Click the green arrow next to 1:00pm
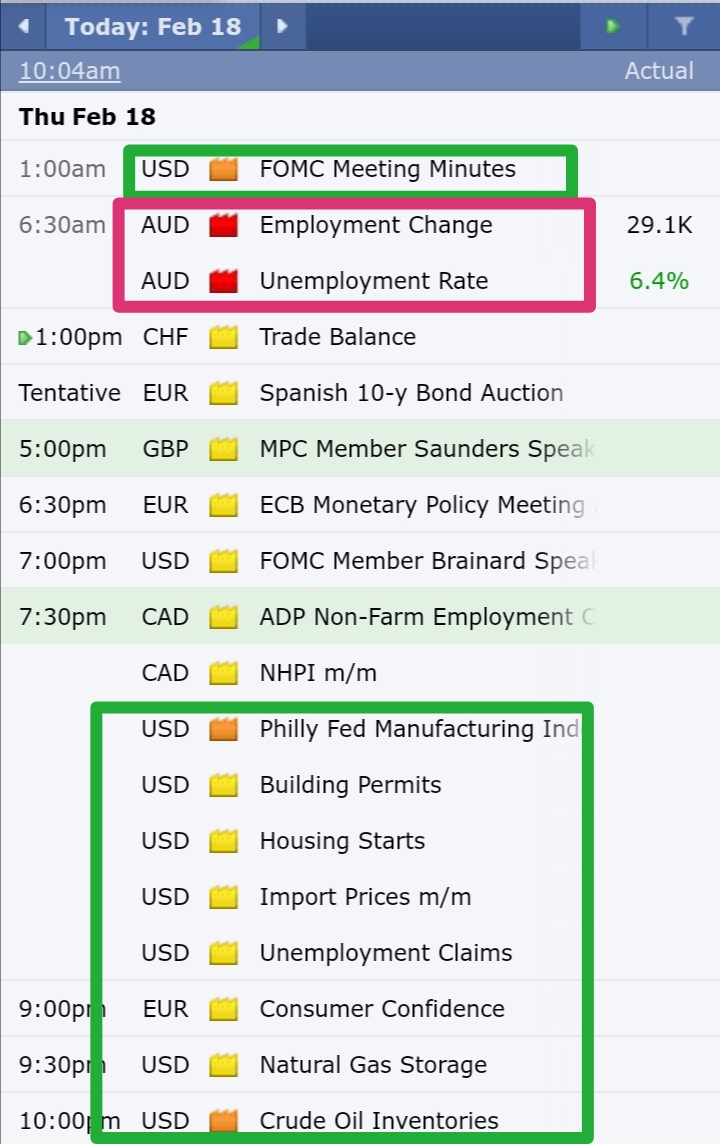Image resolution: width=720 pixels, height=1144 pixels. [x=25, y=338]
